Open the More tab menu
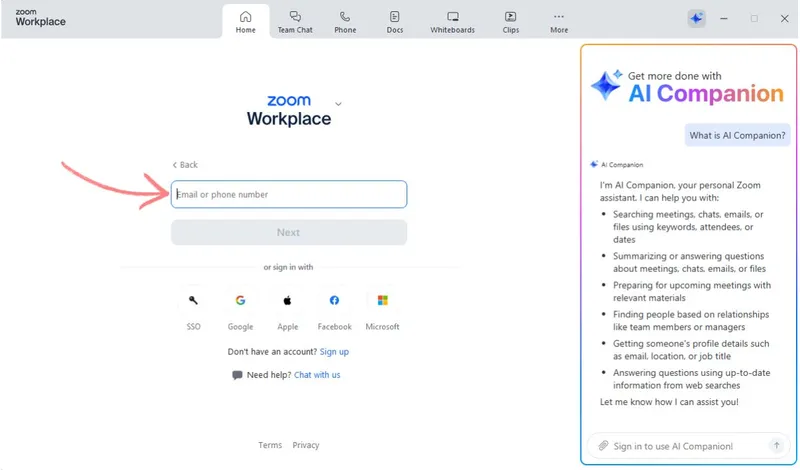Screen dimensions: 800x470 (x=559, y=21)
